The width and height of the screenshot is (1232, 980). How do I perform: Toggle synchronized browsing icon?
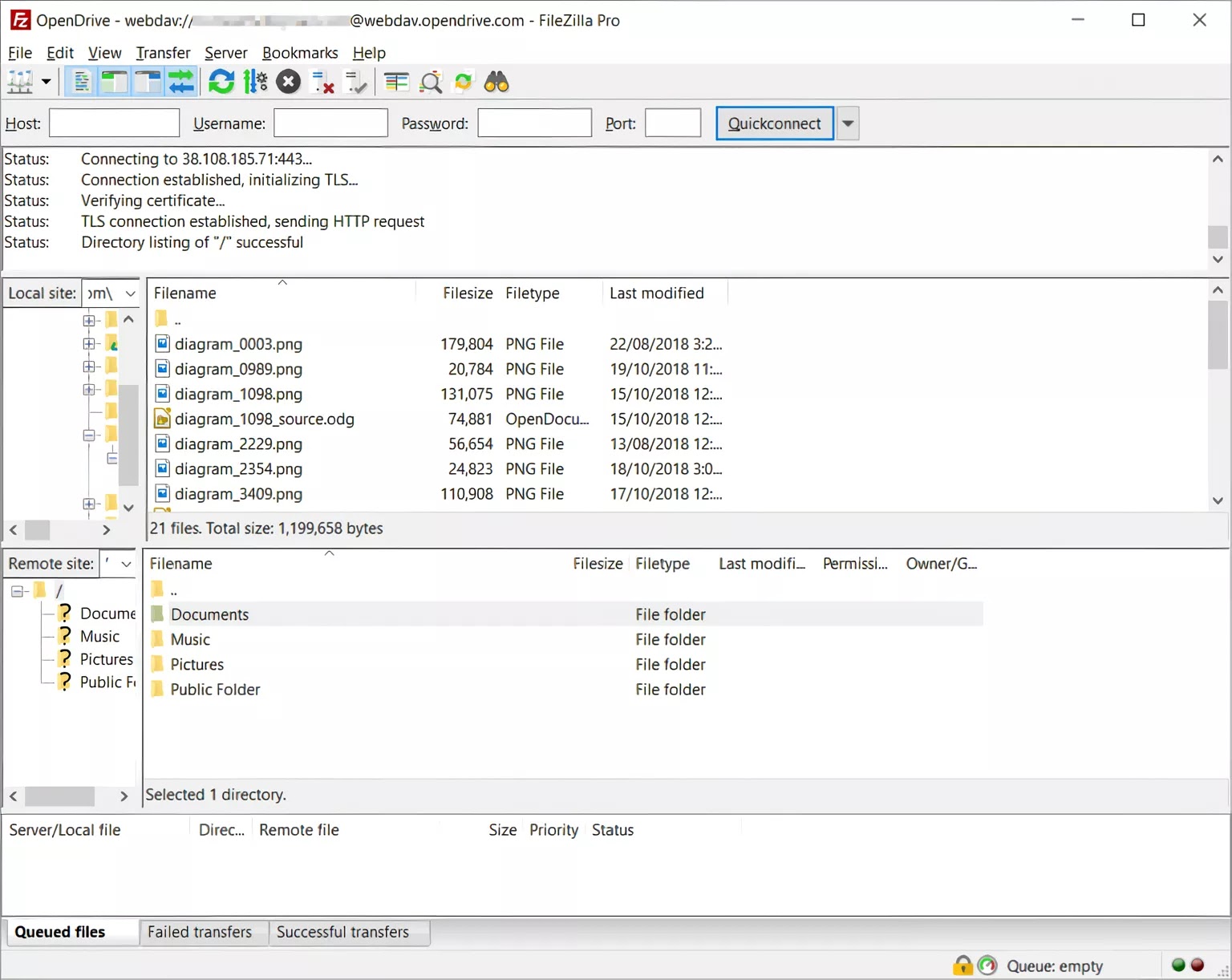464,82
